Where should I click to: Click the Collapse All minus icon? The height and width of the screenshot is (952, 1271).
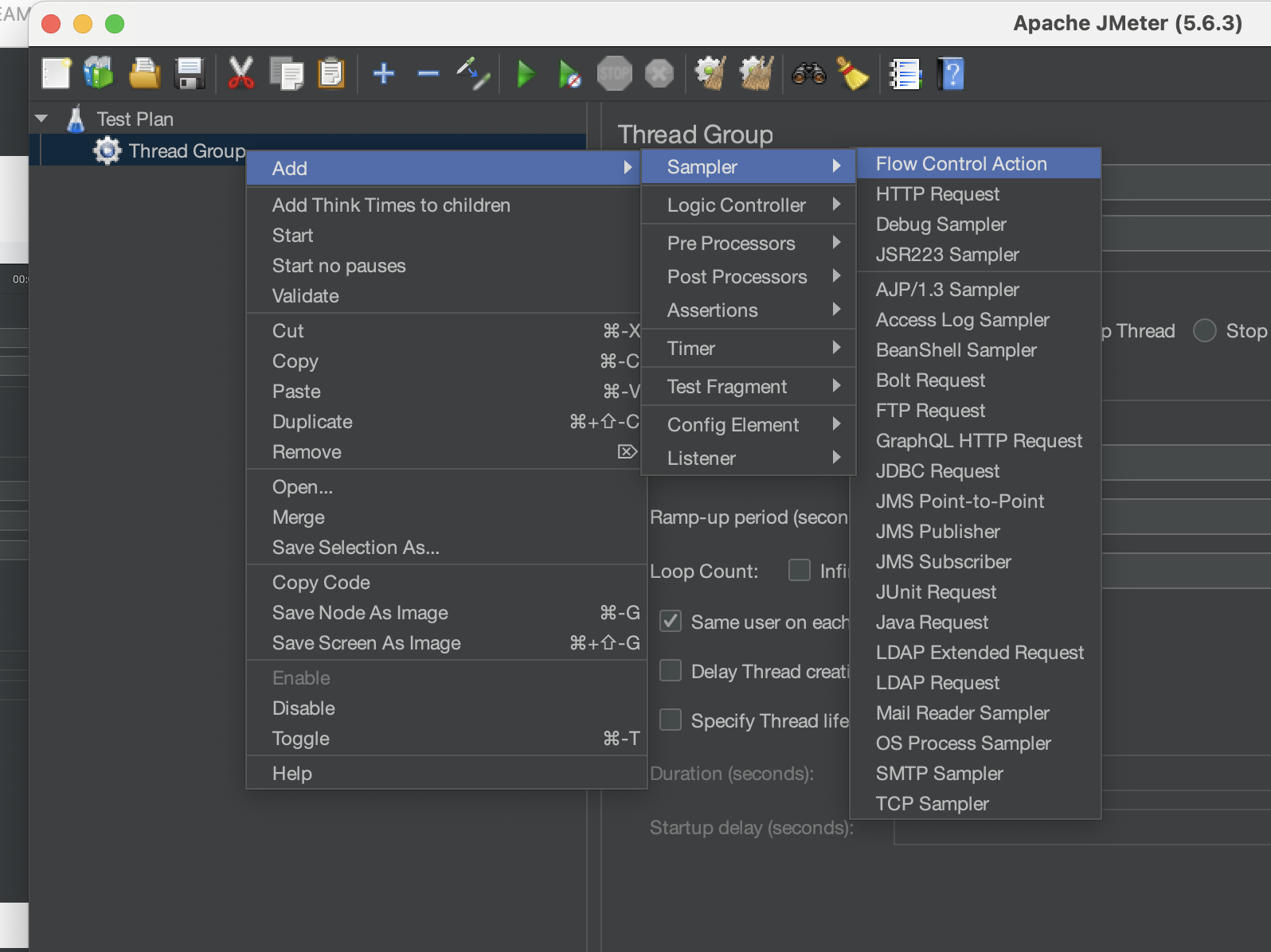428,74
